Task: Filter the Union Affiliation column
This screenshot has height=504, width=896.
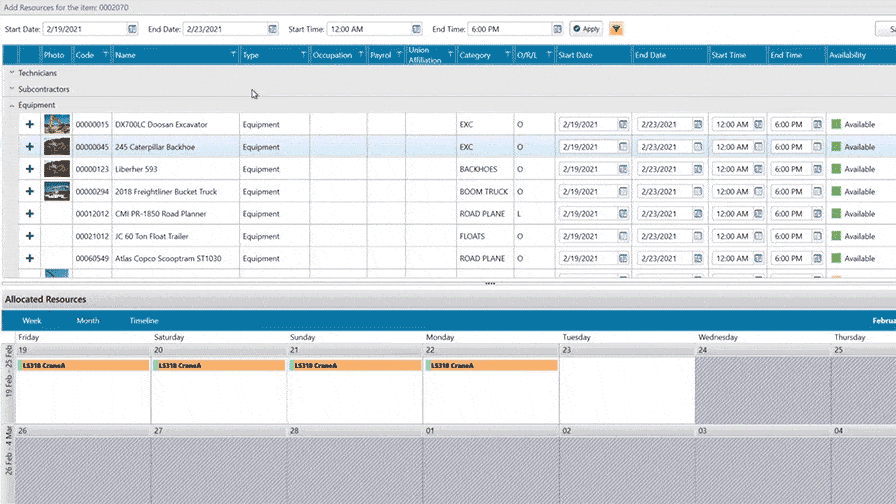Action: click(x=450, y=54)
